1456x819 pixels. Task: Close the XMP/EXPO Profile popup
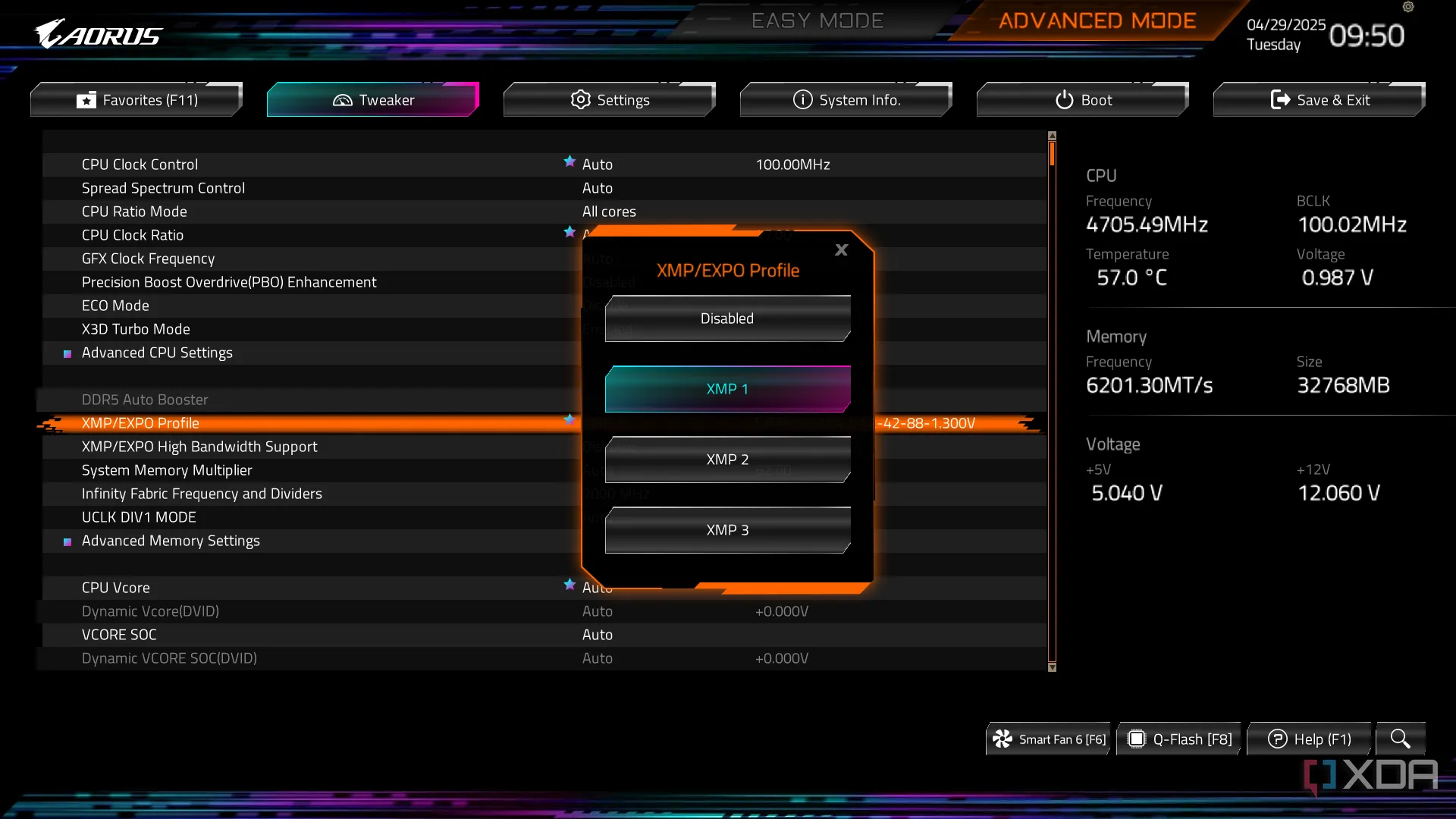pos(841,250)
